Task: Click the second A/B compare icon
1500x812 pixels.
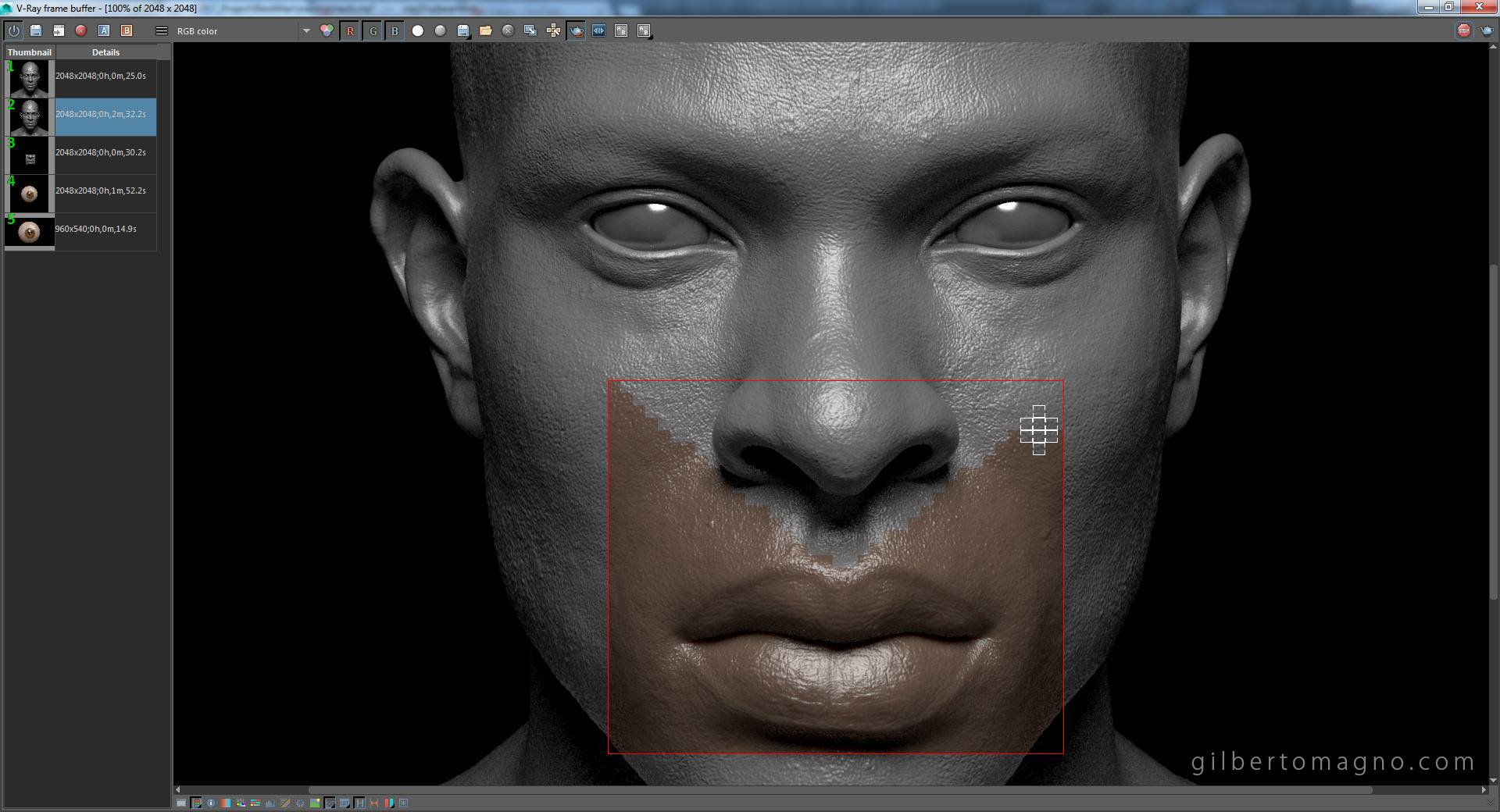Action: click(x=644, y=30)
